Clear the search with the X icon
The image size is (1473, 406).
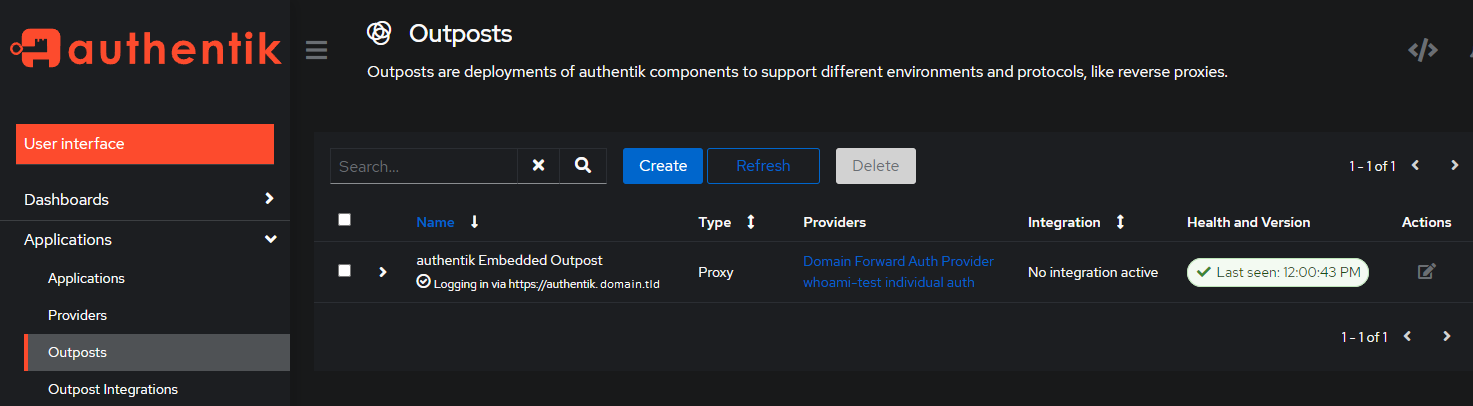538,166
